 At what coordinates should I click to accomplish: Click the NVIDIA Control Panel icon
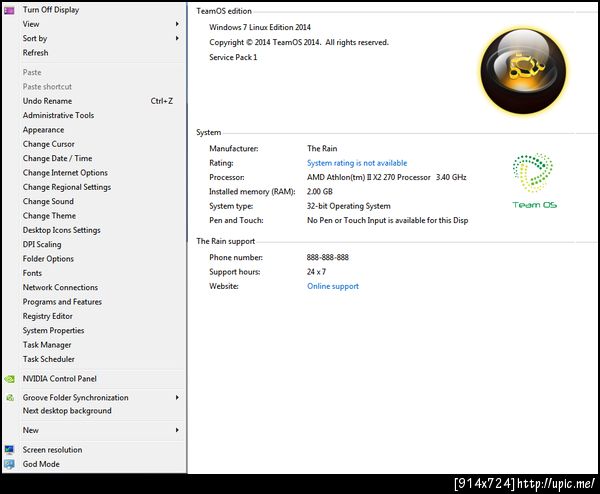9,379
